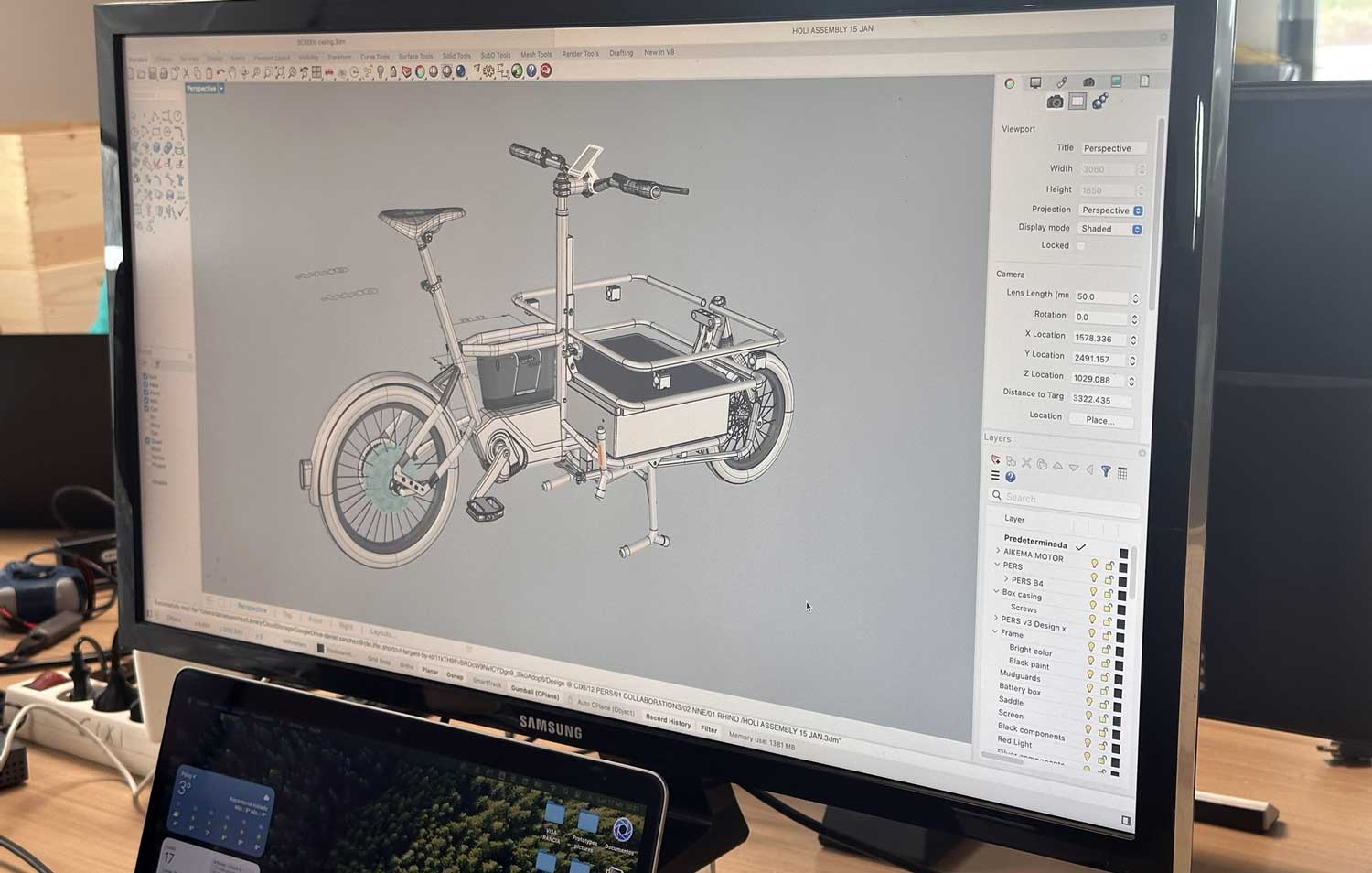Toggle the Locked viewport checkbox
This screenshot has height=873, width=1372.
(x=1081, y=245)
